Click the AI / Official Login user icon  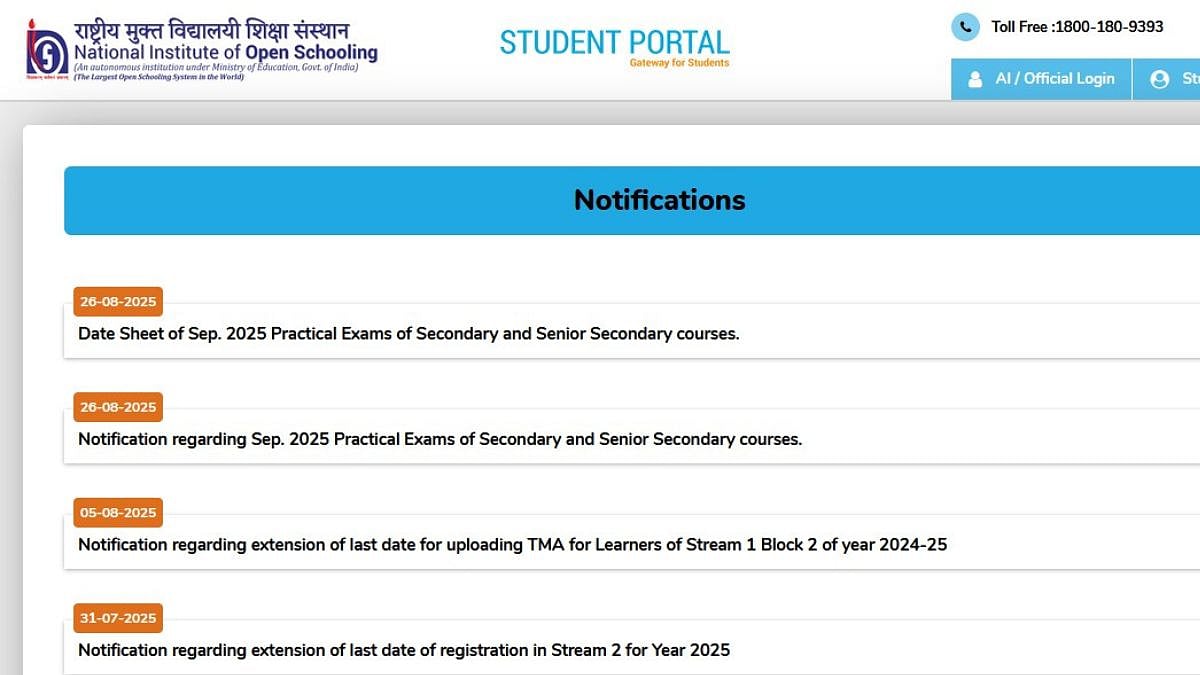(975, 79)
